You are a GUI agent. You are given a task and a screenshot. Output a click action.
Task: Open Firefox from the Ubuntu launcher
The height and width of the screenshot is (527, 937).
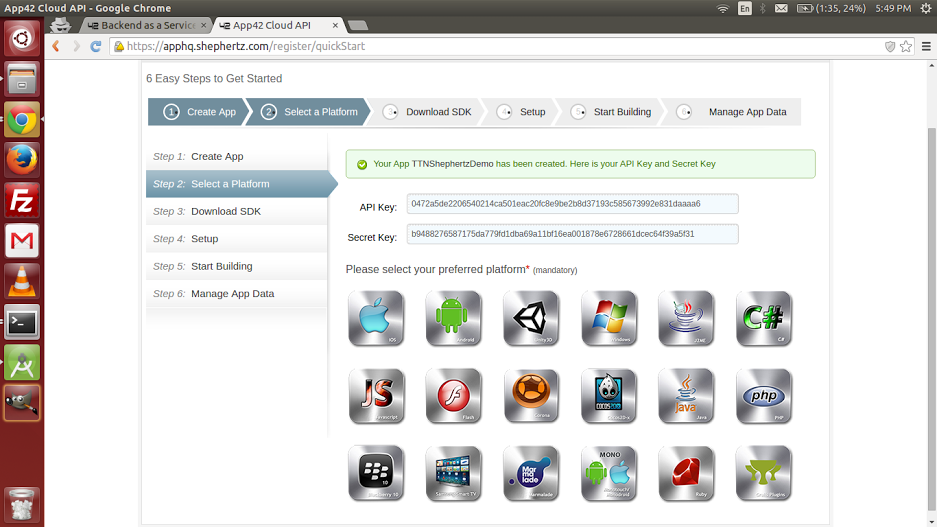click(22, 160)
